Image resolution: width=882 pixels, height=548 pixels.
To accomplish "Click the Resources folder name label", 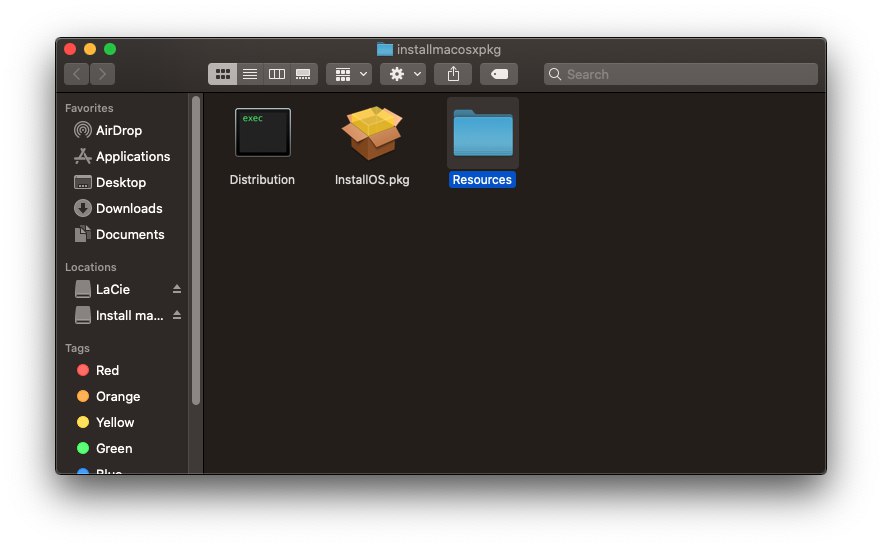I will click(482, 179).
